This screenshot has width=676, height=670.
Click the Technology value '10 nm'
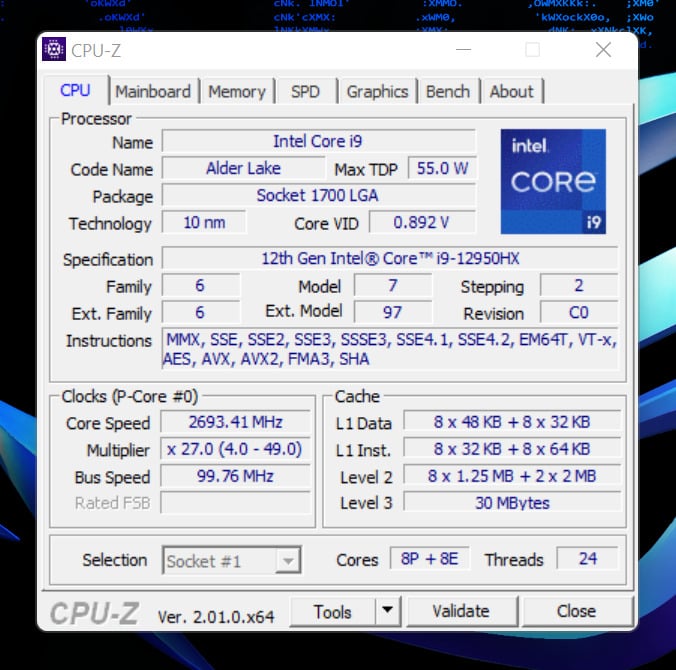coord(204,222)
